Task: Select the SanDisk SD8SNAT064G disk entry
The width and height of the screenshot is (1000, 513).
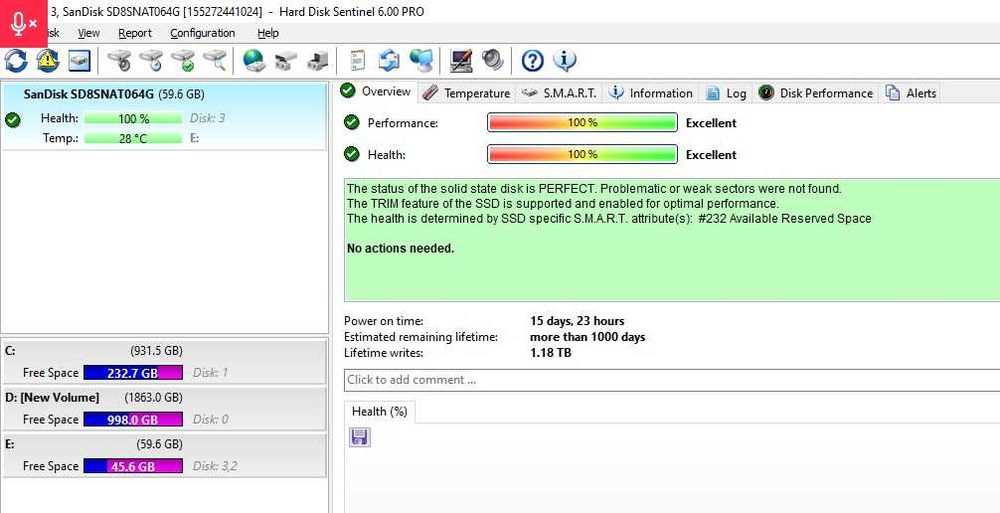Action: (x=165, y=117)
